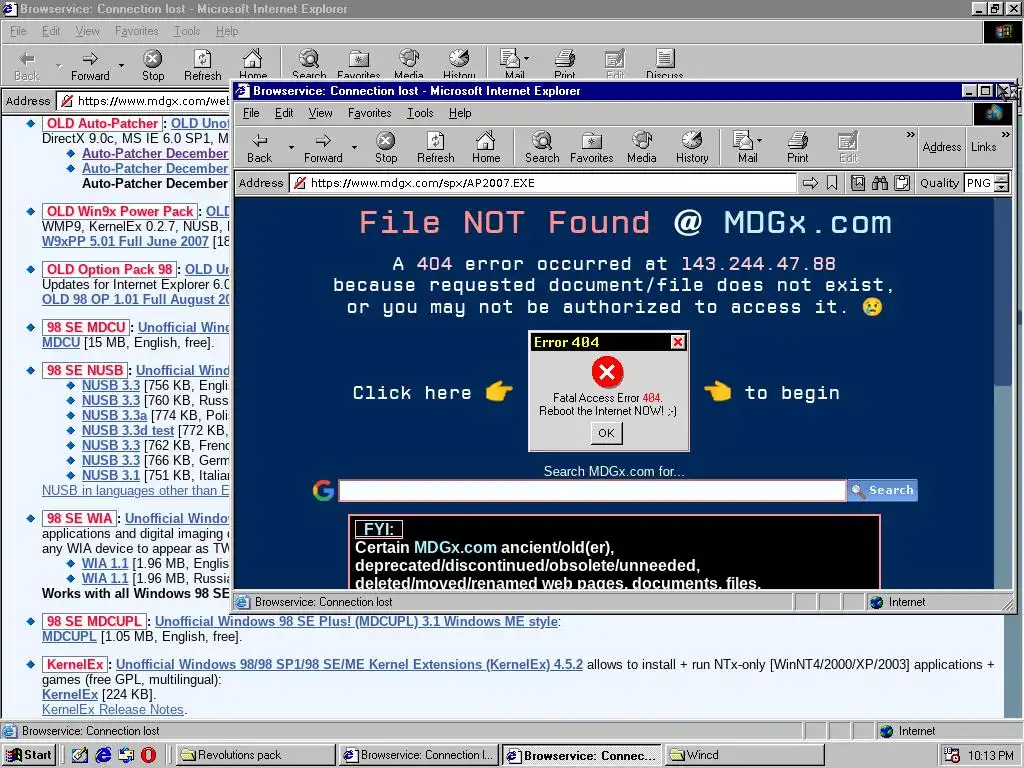Open Mail dropdown in background window toolbar
The height and width of the screenshot is (768, 1024).
(x=526, y=59)
